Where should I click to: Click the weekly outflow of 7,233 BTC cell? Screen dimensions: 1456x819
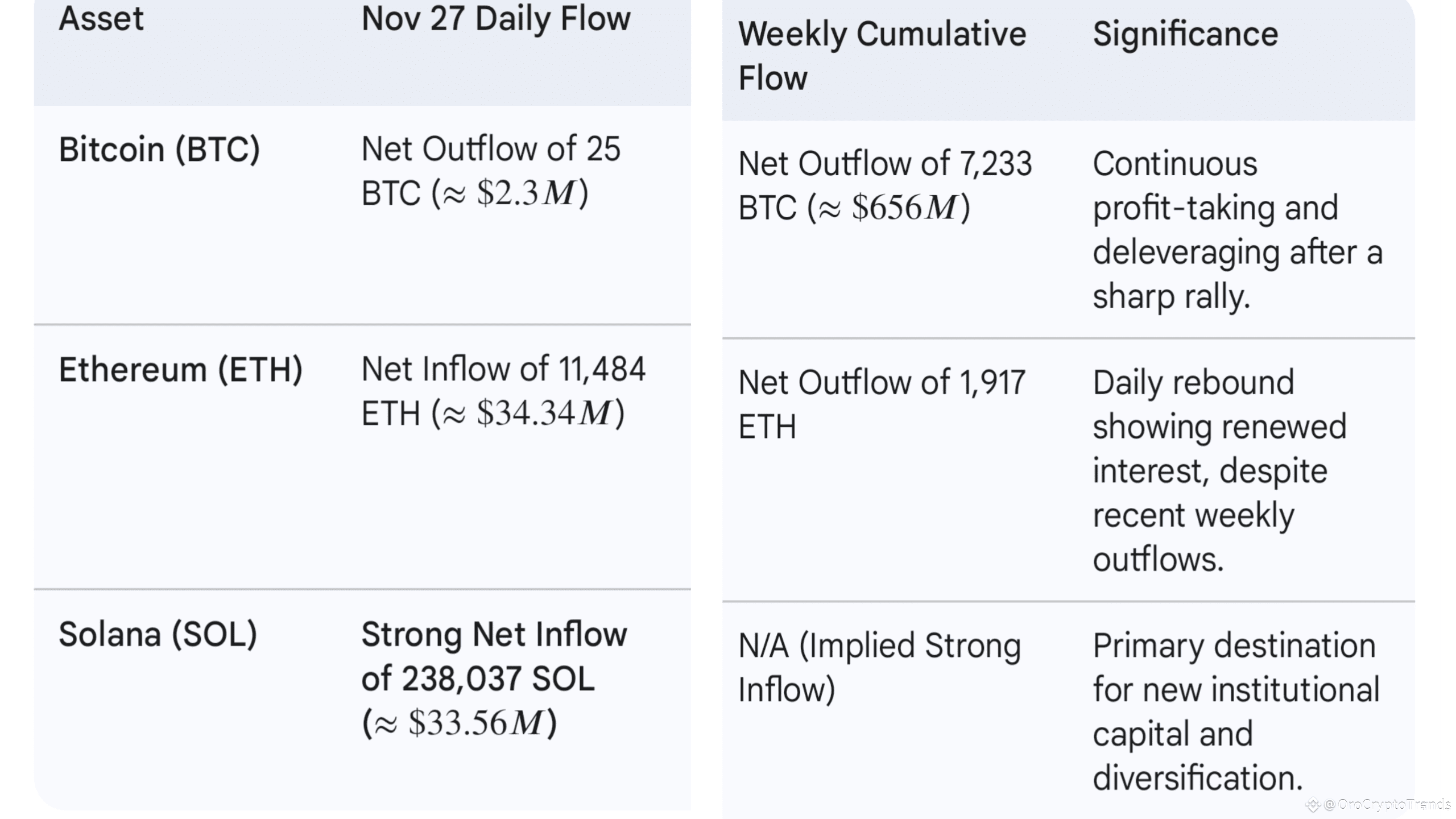coord(884,185)
